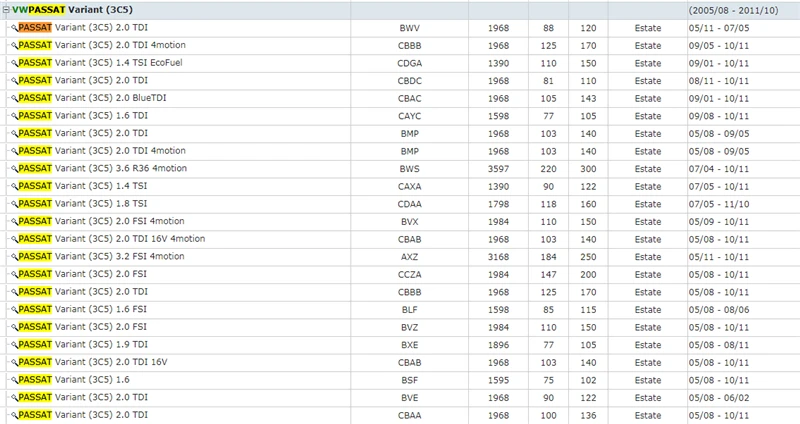Screen dimensions: 800x424
Task: Click magnifier icon of the CAXA 1.4 TSI row
Action: (14, 186)
